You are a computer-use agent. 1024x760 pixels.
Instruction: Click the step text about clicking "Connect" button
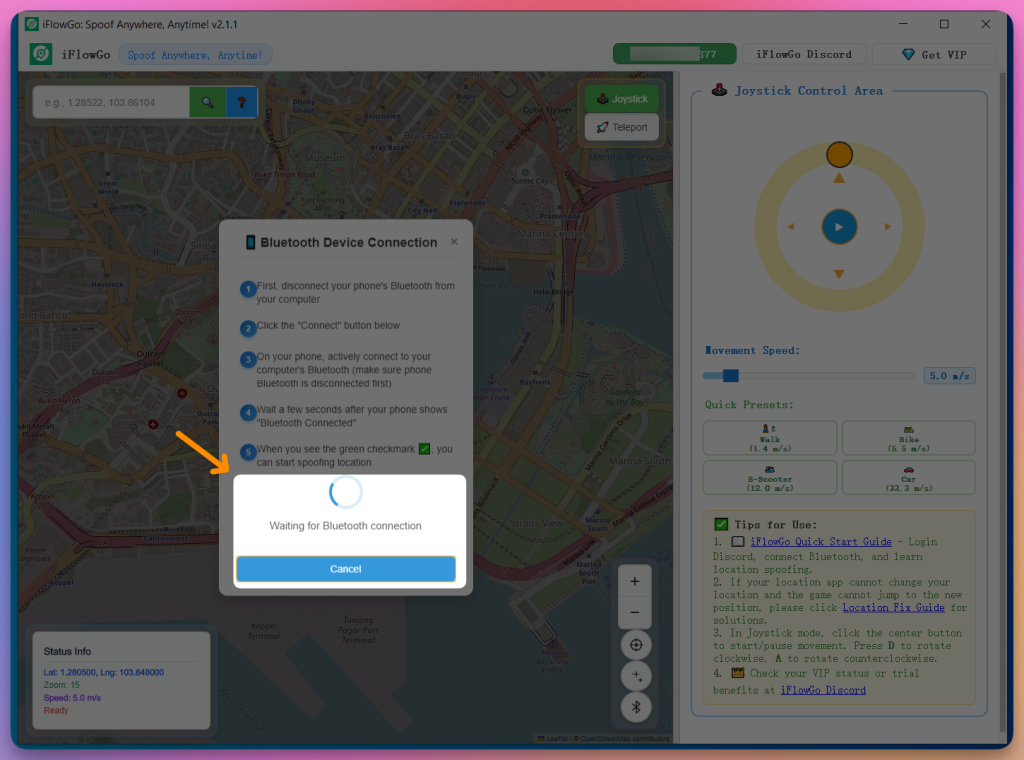(328, 325)
